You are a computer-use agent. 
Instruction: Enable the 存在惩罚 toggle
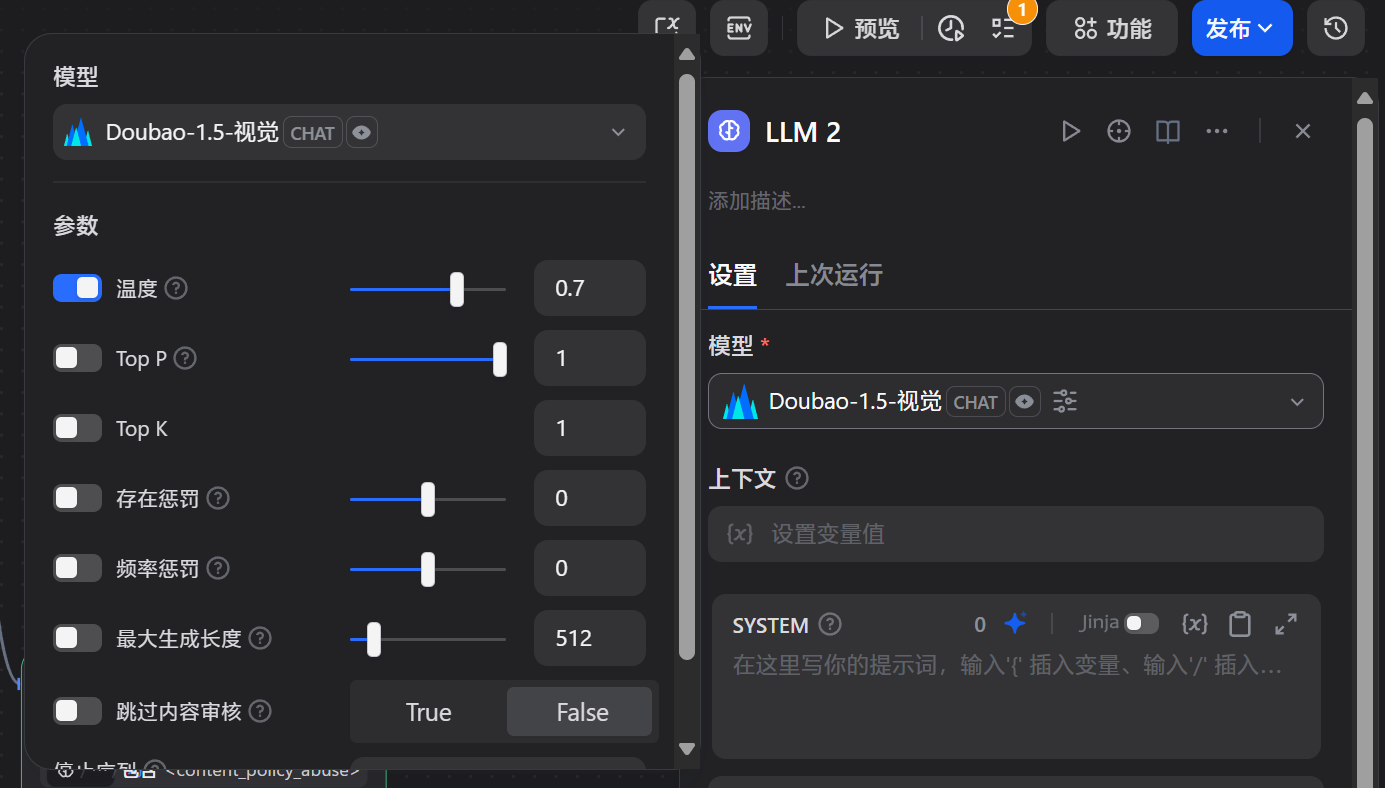[x=78, y=498]
